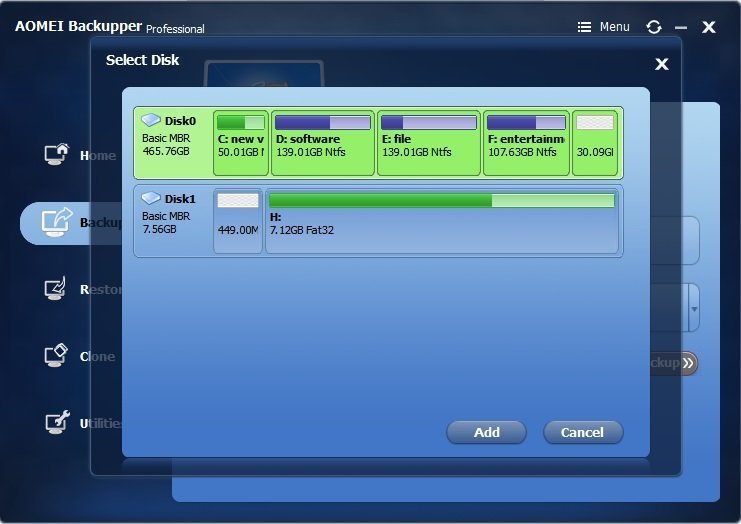Click the Clone monitor icon
741x524 pixels.
pos(56,355)
